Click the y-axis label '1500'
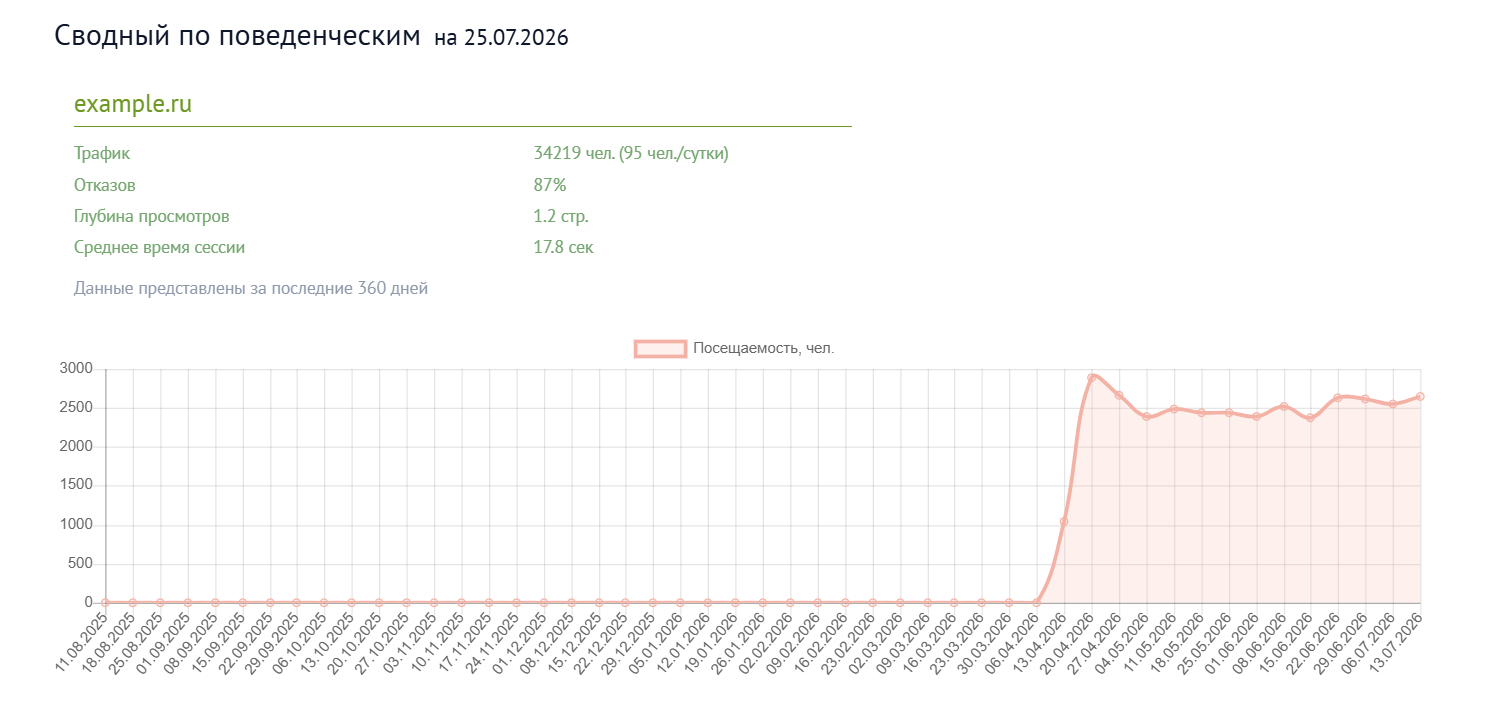This screenshot has height=725, width=1487. point(77,486)
